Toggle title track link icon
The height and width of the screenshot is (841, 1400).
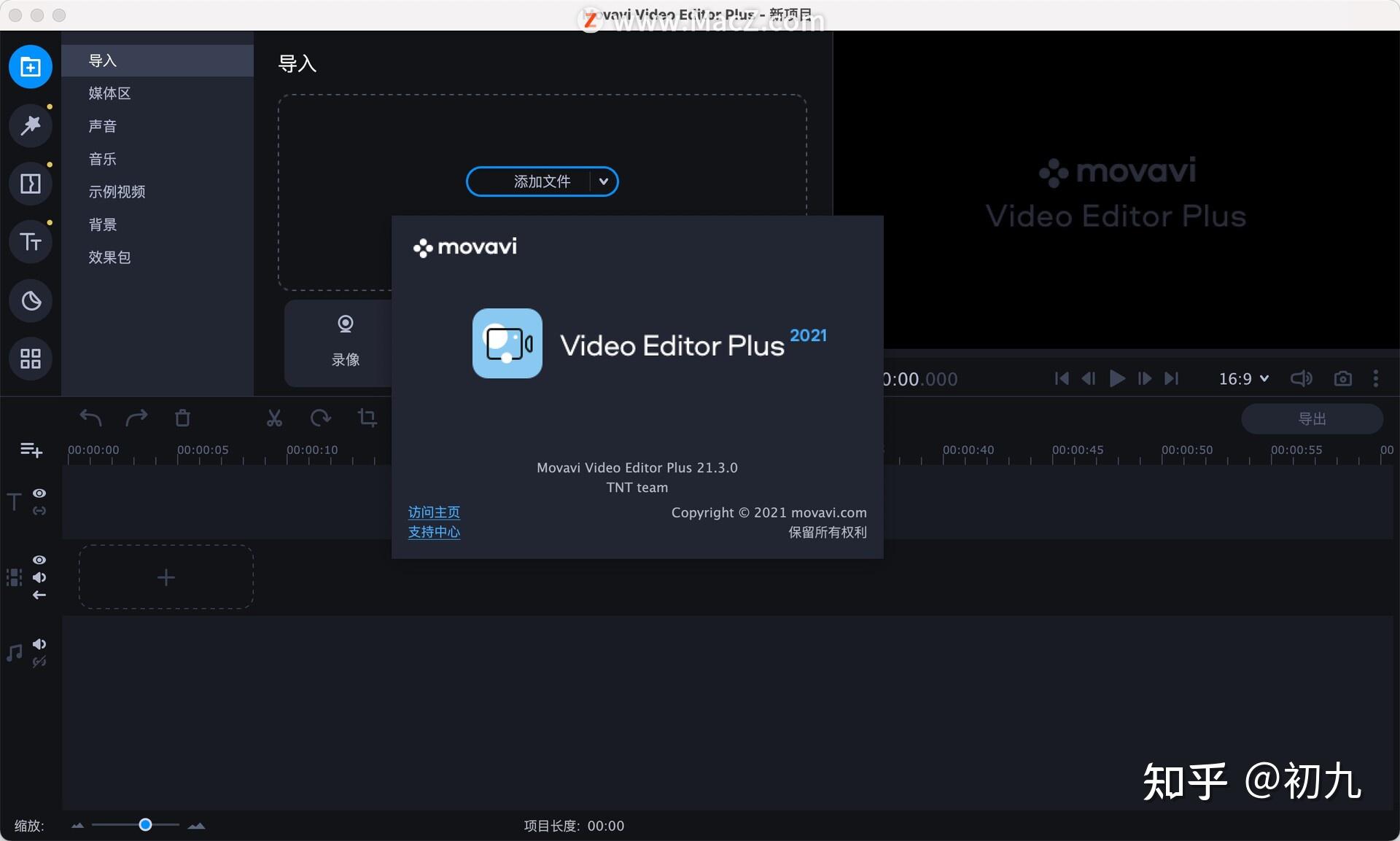point(39,511)
